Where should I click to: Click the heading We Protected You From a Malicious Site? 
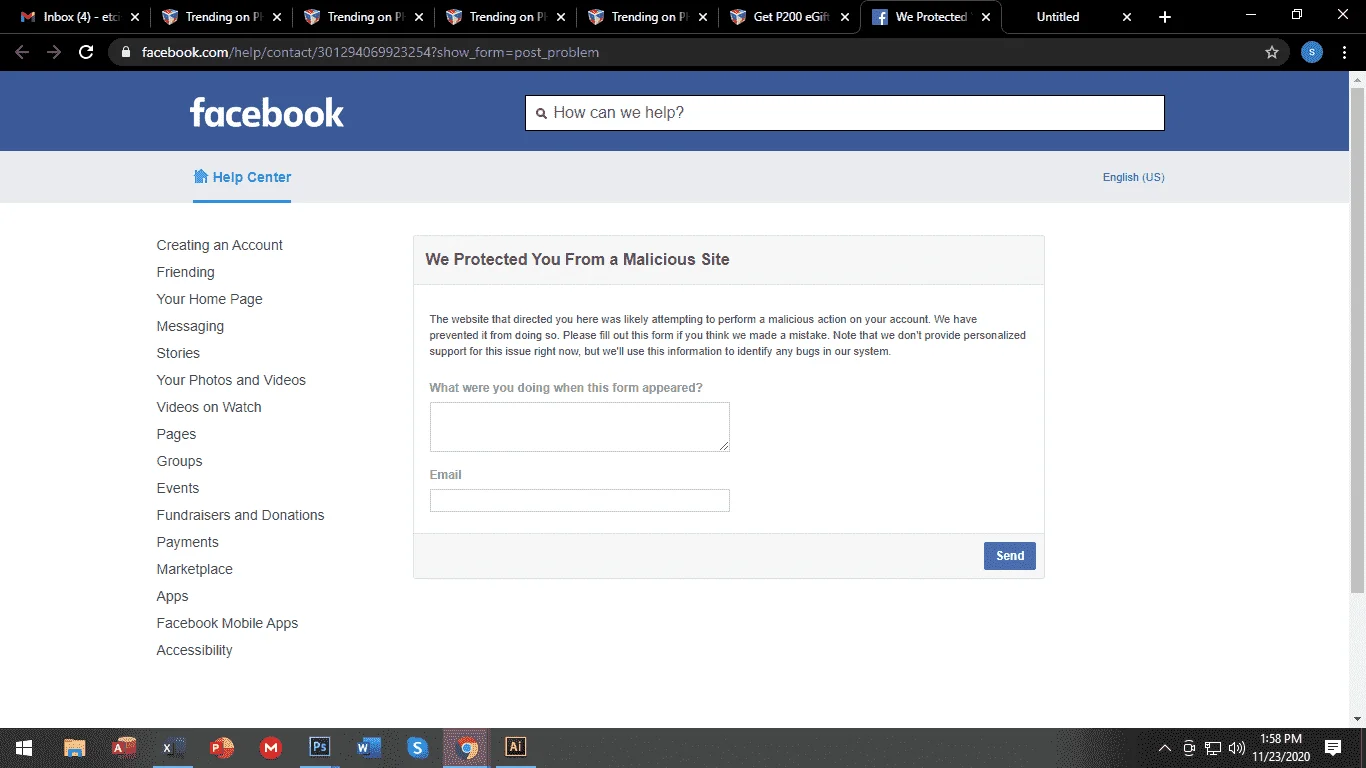[x=577, y=259]
